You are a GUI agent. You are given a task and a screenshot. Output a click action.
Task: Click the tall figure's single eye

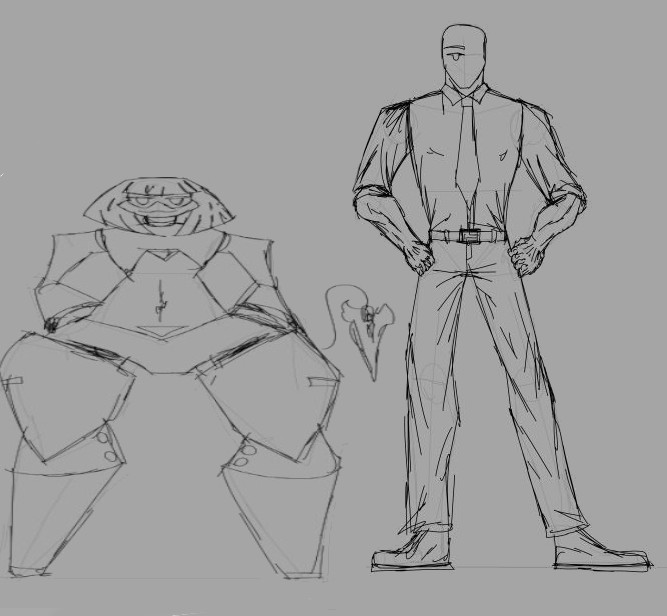457,51
